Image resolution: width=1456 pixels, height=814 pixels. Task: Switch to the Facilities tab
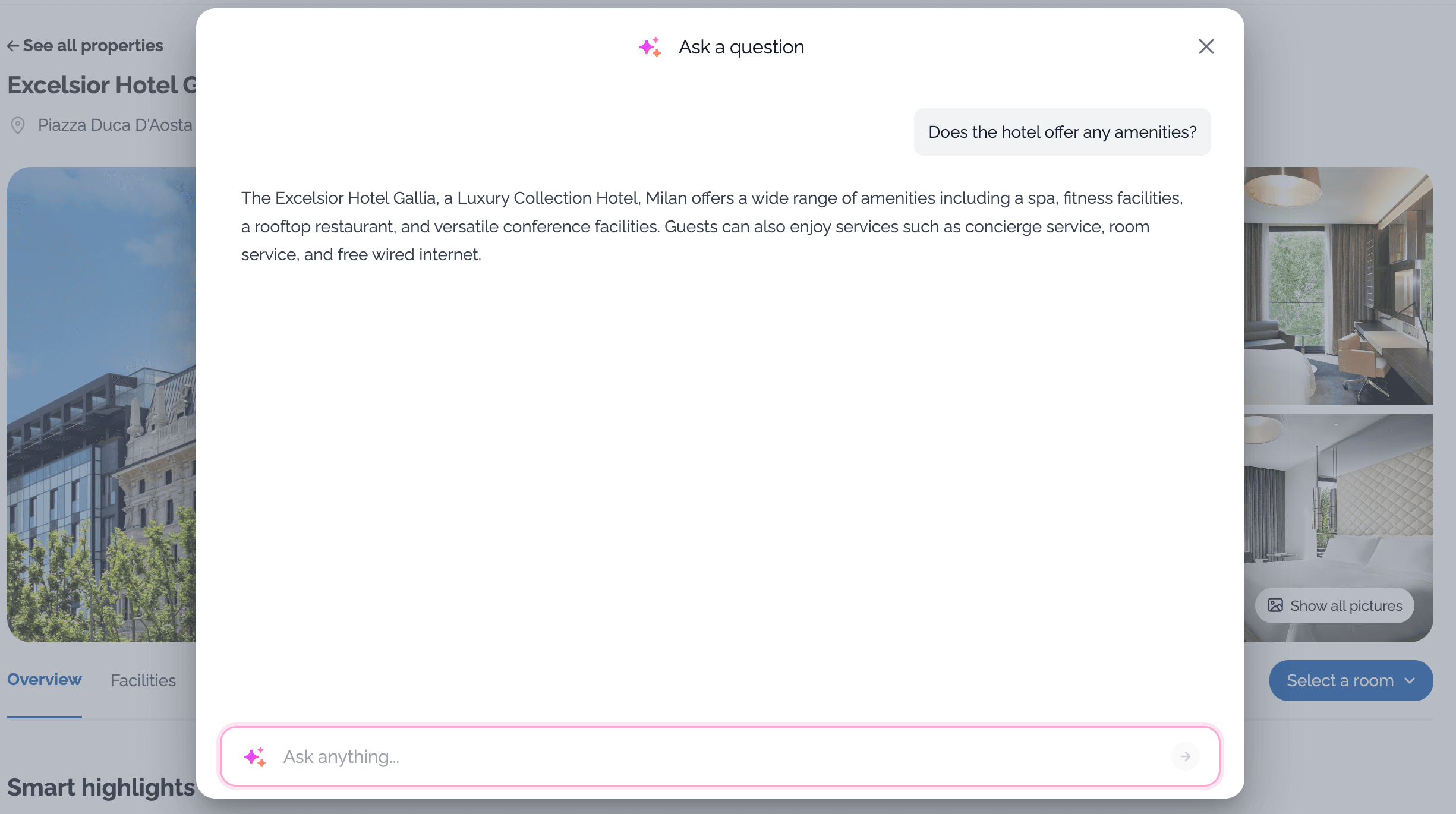click(x=143, y=680)
